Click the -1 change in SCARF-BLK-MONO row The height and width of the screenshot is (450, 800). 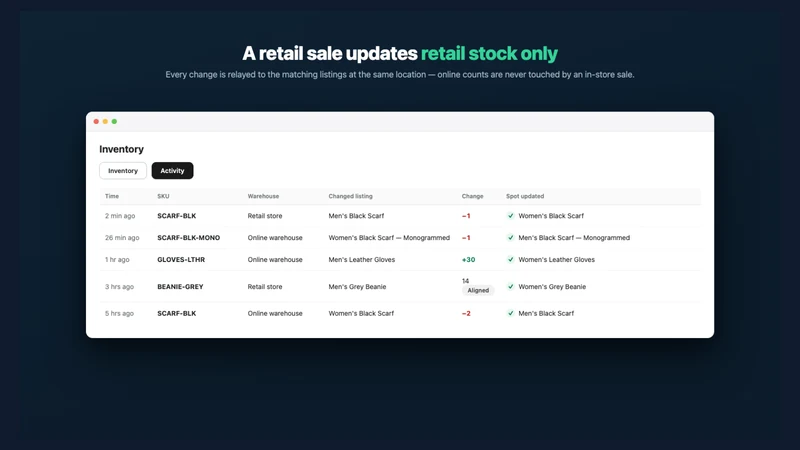coord(466,238)
